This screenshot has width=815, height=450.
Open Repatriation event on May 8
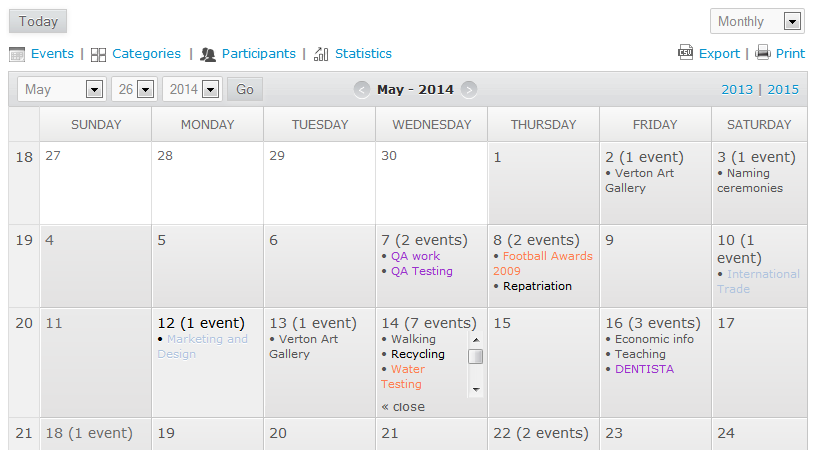click(537, 286)
